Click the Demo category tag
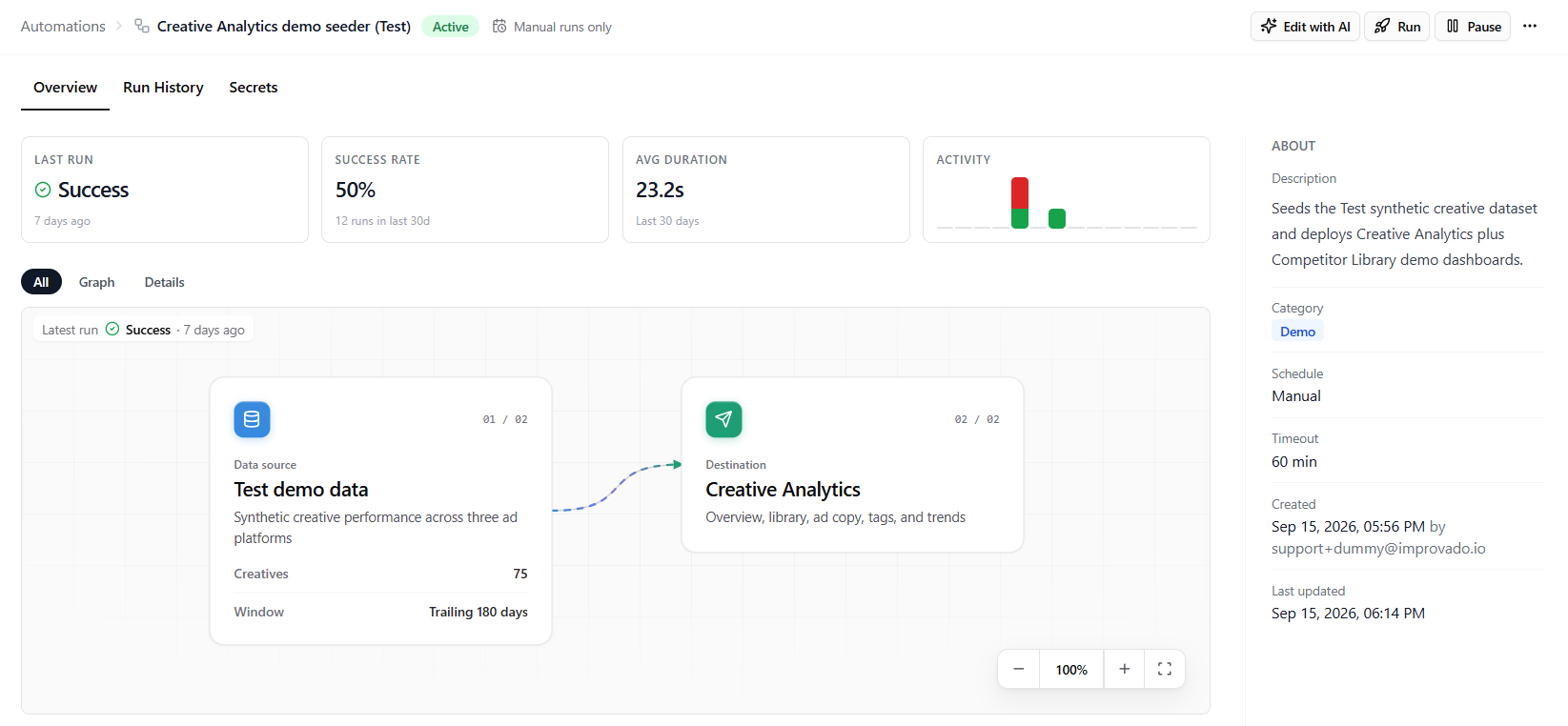 click(1297, 332)
